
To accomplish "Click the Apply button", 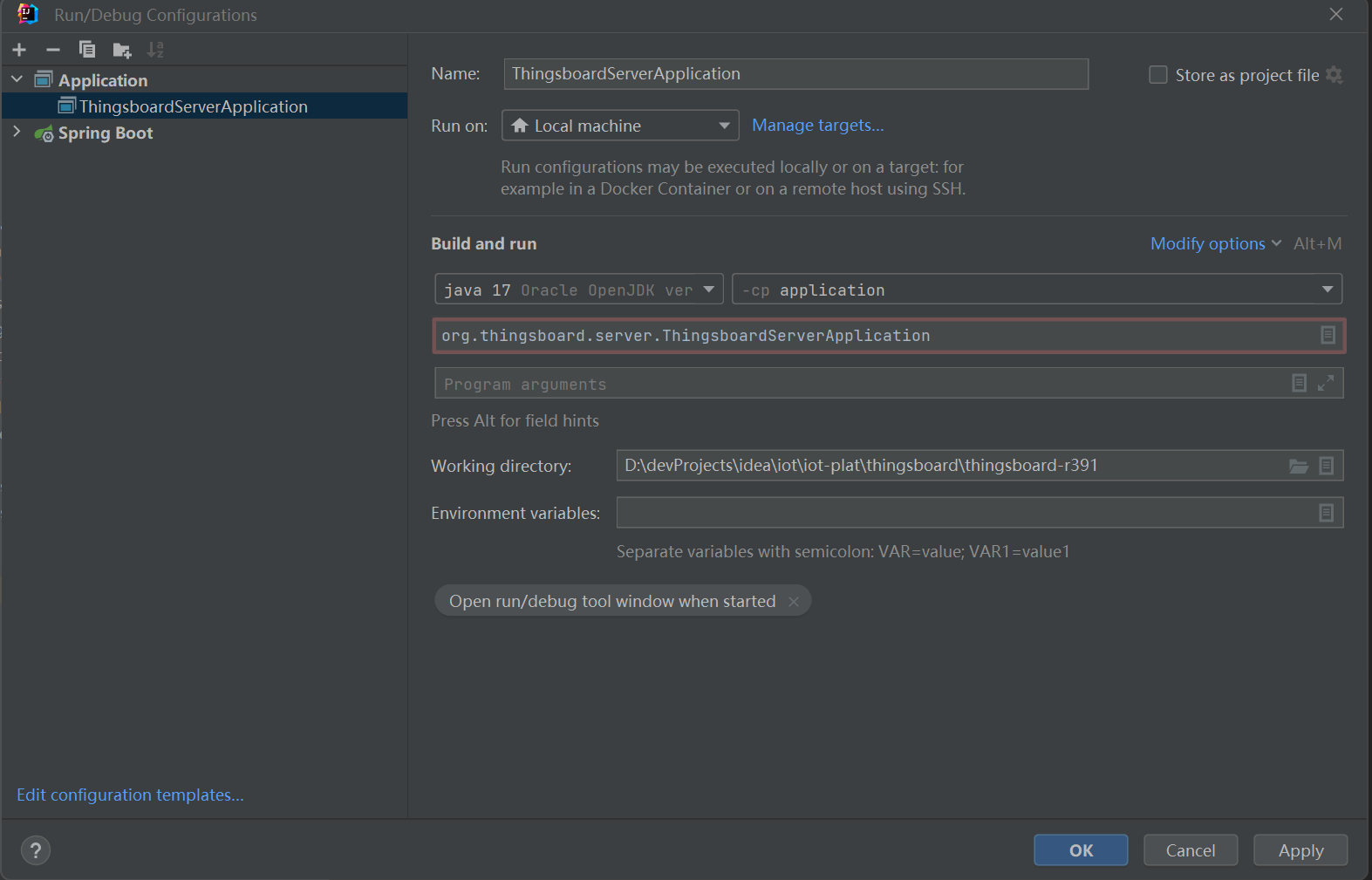I will 1300,850.
